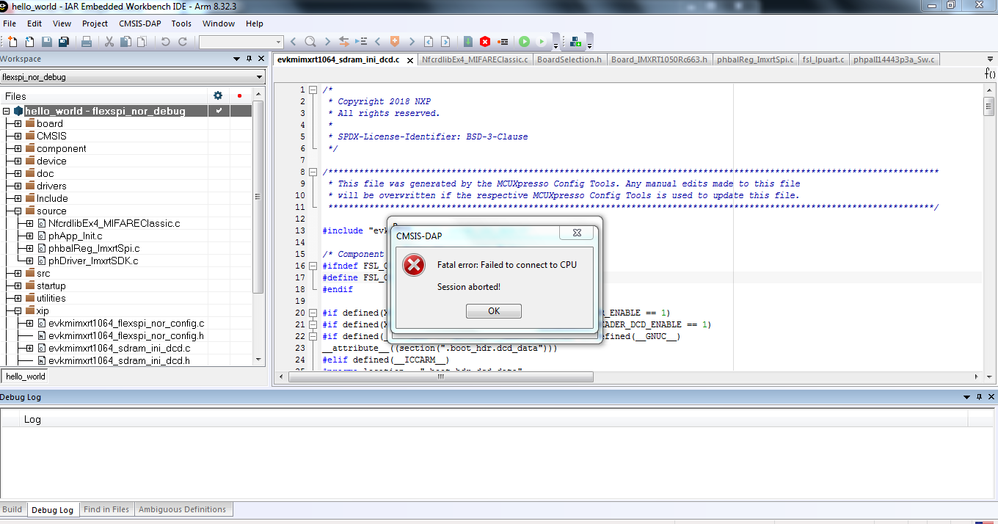Click the Download and Debug green play icon
The height and width of the screenshot is (524, 998).
click(524, 41)
